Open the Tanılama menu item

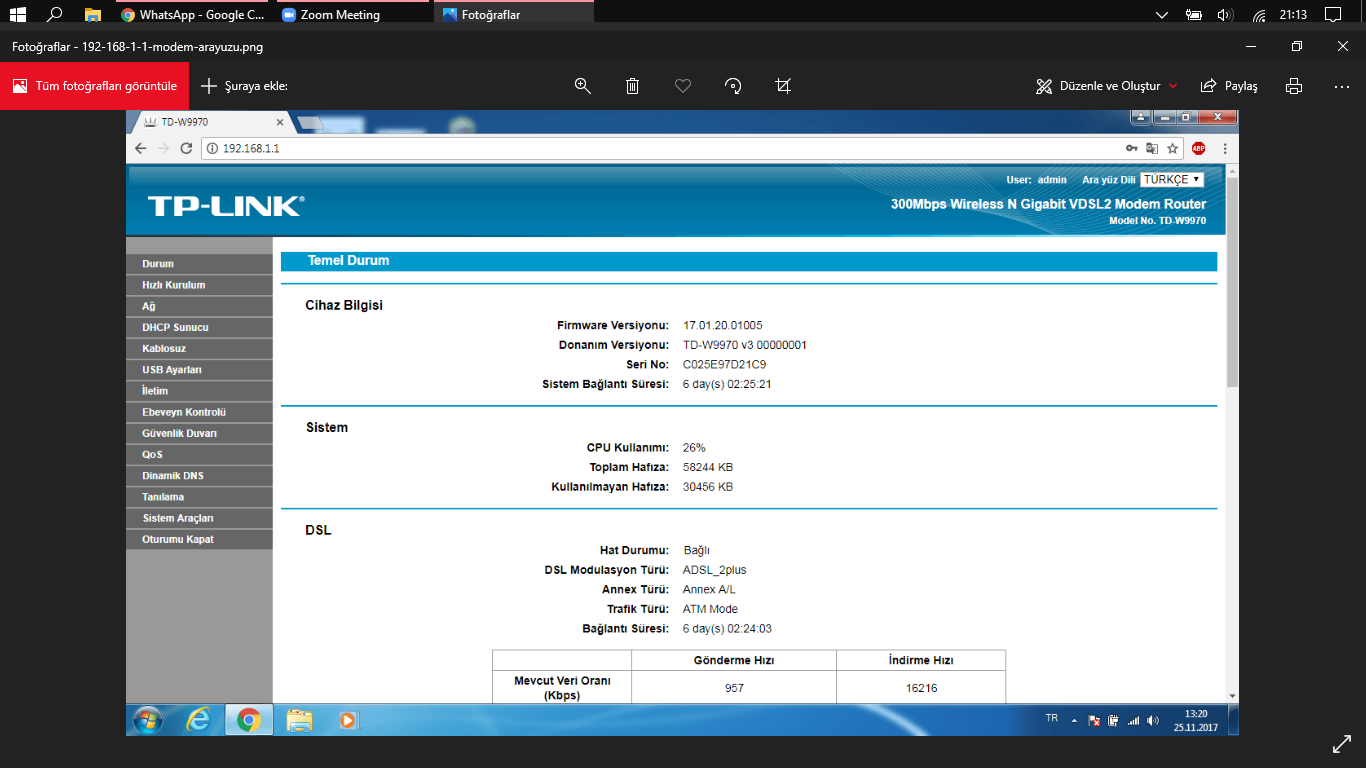199,497
